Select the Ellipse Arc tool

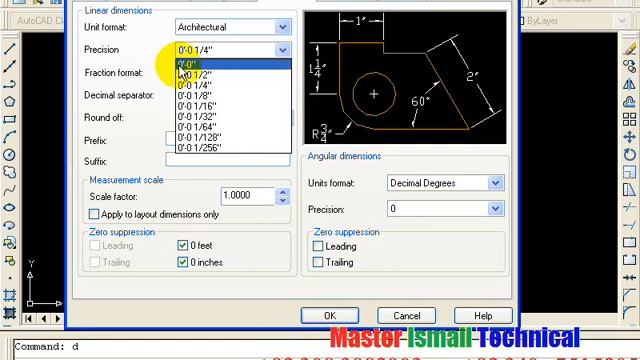coord(9,225)
